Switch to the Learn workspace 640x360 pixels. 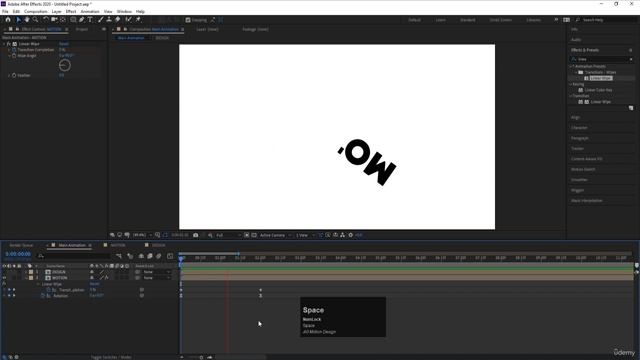pyautogui.click(x=440, y=20)
